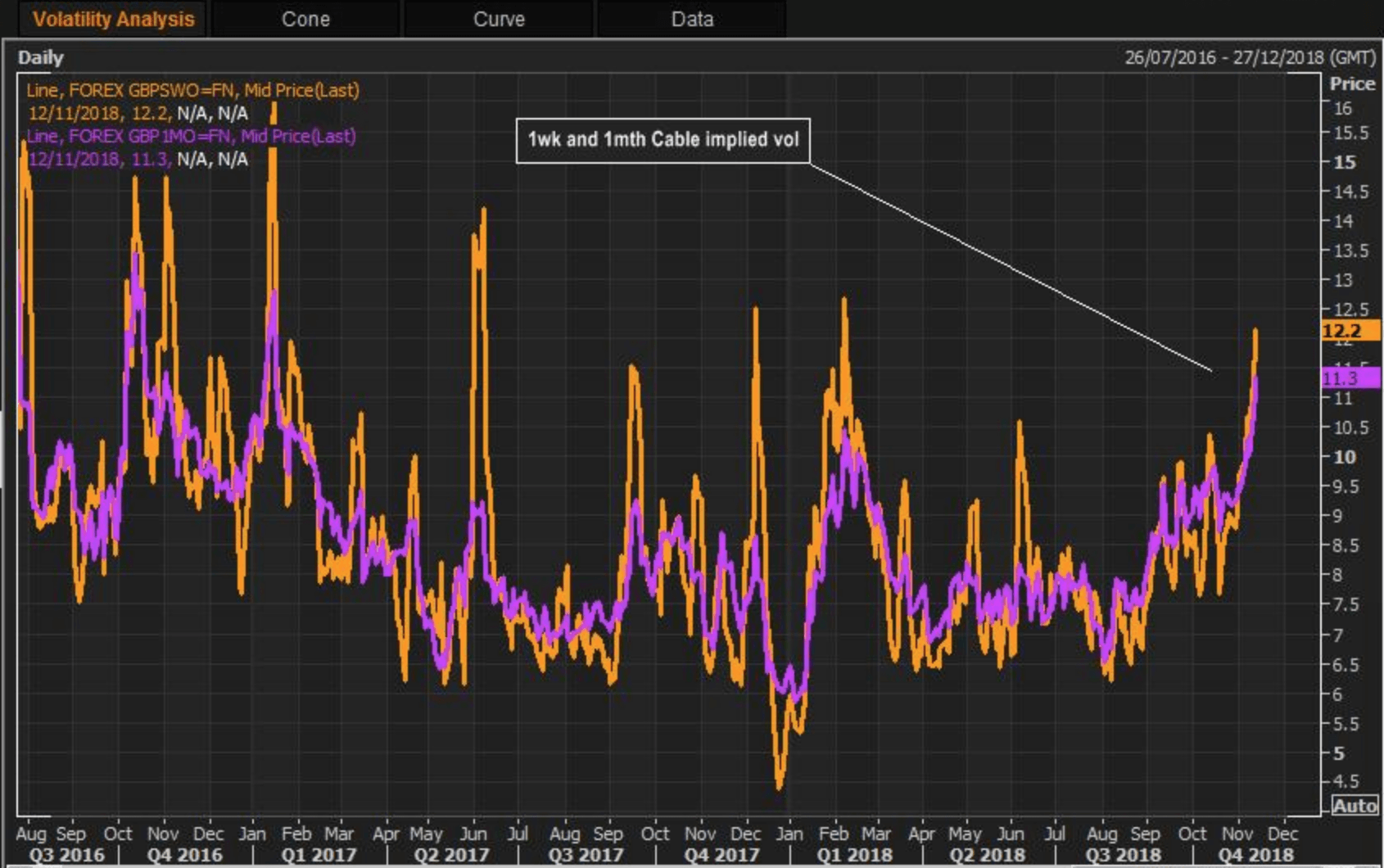Click the 12/11/2018, 11.3 legend value line
The height and width of the screenshot is (868, 1384).
point(138,159)
